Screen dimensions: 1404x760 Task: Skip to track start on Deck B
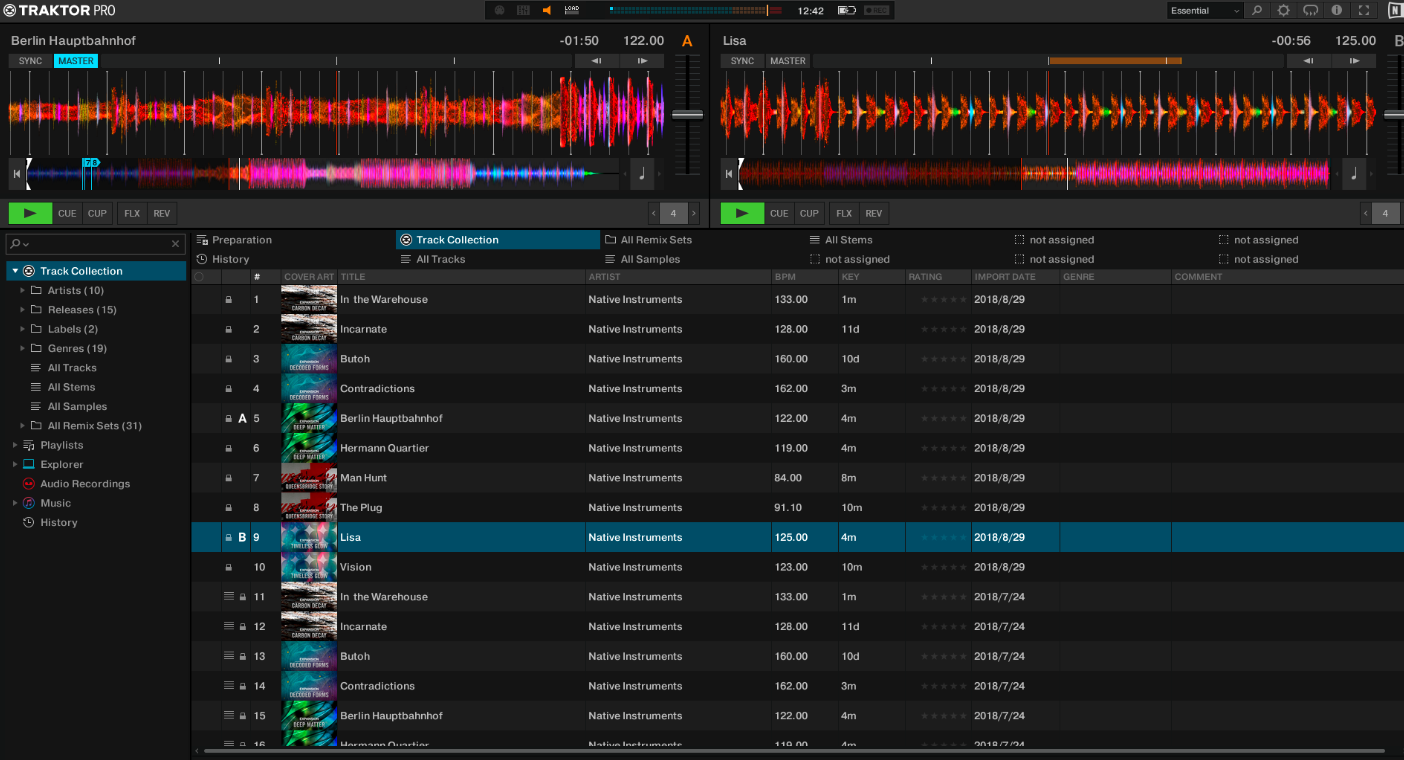pyautogui.click(x=728, y=174)
